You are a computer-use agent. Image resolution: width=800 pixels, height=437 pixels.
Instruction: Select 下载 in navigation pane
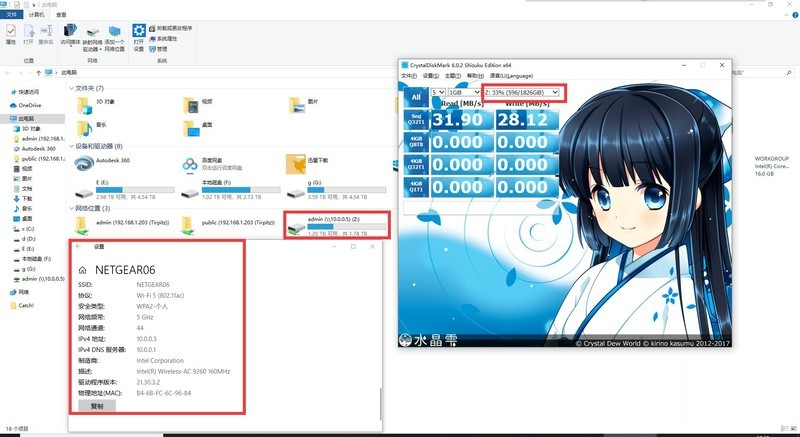[x=27, y=198]
